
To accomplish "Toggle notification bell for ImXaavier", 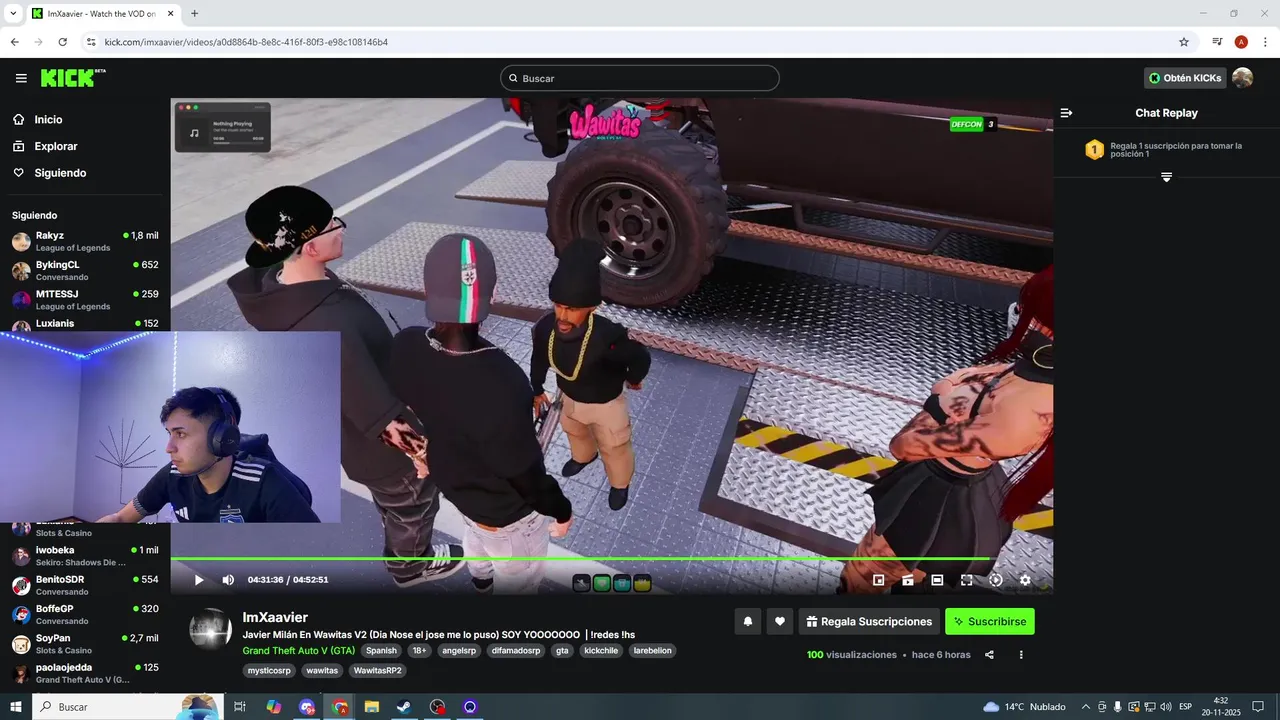I will point(747,621).
